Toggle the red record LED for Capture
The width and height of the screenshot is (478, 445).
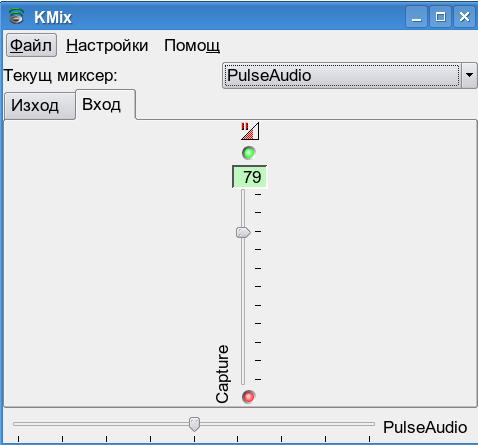(249, 397)
